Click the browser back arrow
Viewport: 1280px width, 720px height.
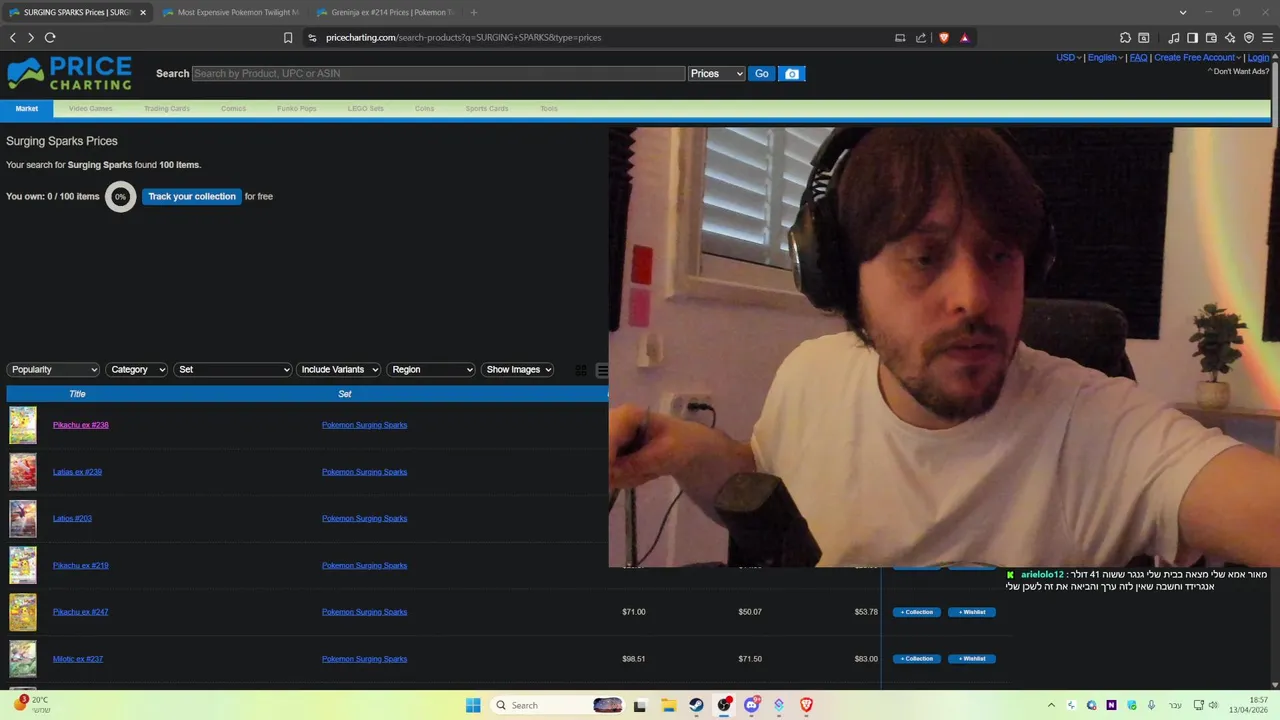click(x=13, y=37)
